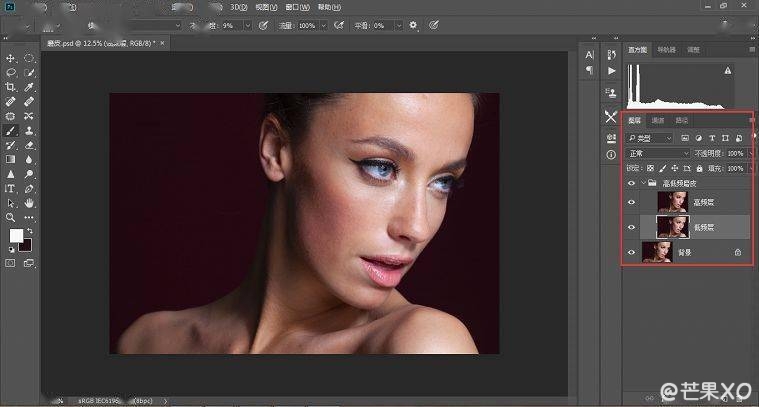The height and width of the screenshot is (407, 759).
Task: Open the layer filter 类型 dropdown
Action: pyautogui.click(x=650, y=138)
